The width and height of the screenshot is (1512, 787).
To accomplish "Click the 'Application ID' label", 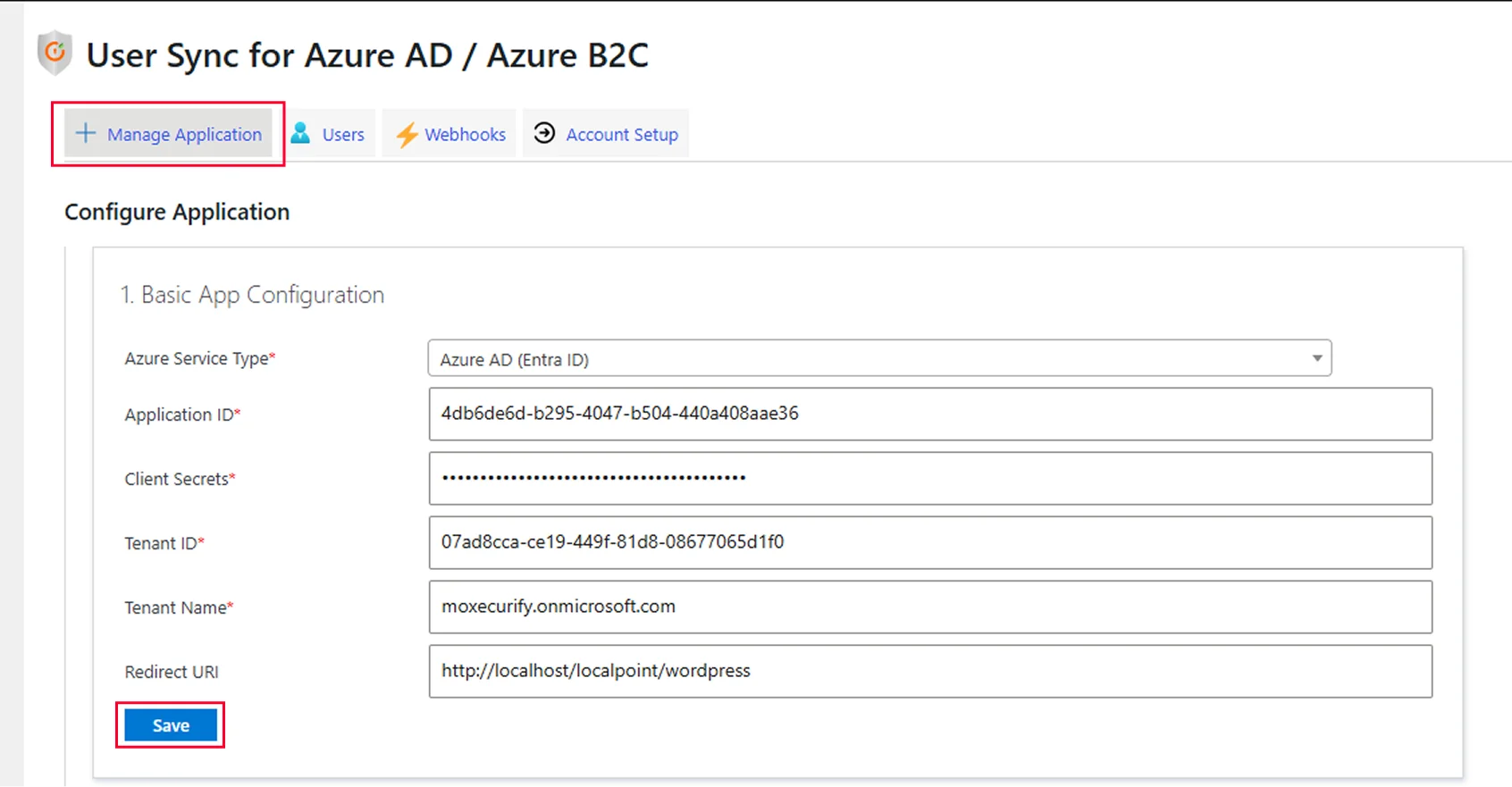I will click(x=182, y=414).
